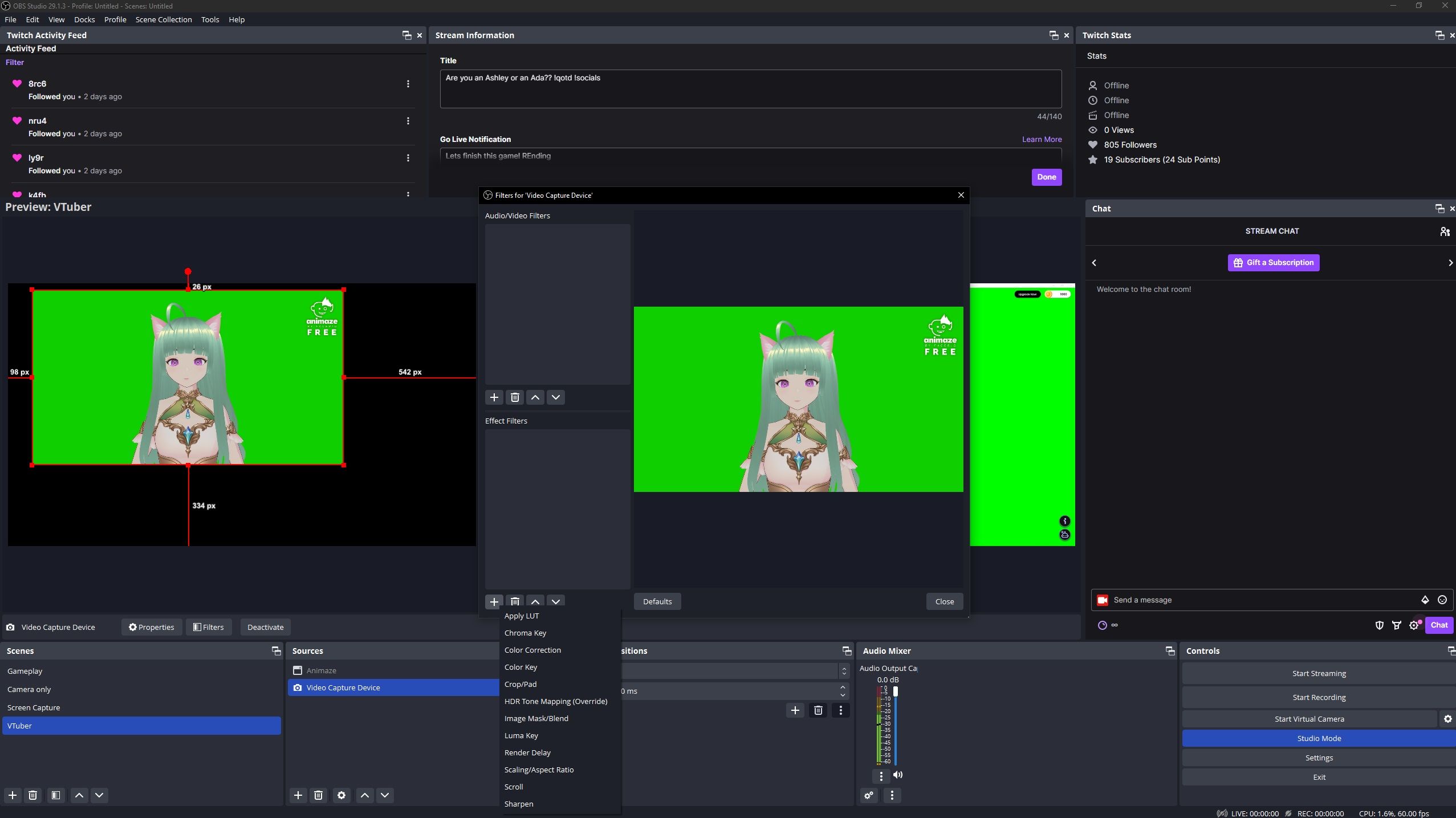Click the Gift a Subscription button
Screen dimensions: 1456x818
1273,262
